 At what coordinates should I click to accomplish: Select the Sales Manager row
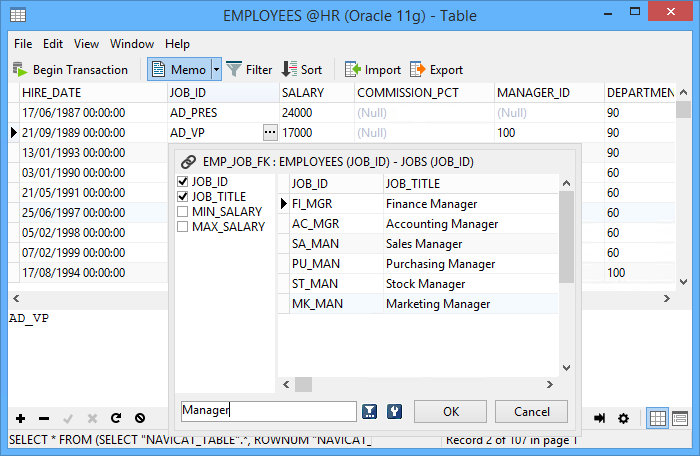[x=418, y=244]
